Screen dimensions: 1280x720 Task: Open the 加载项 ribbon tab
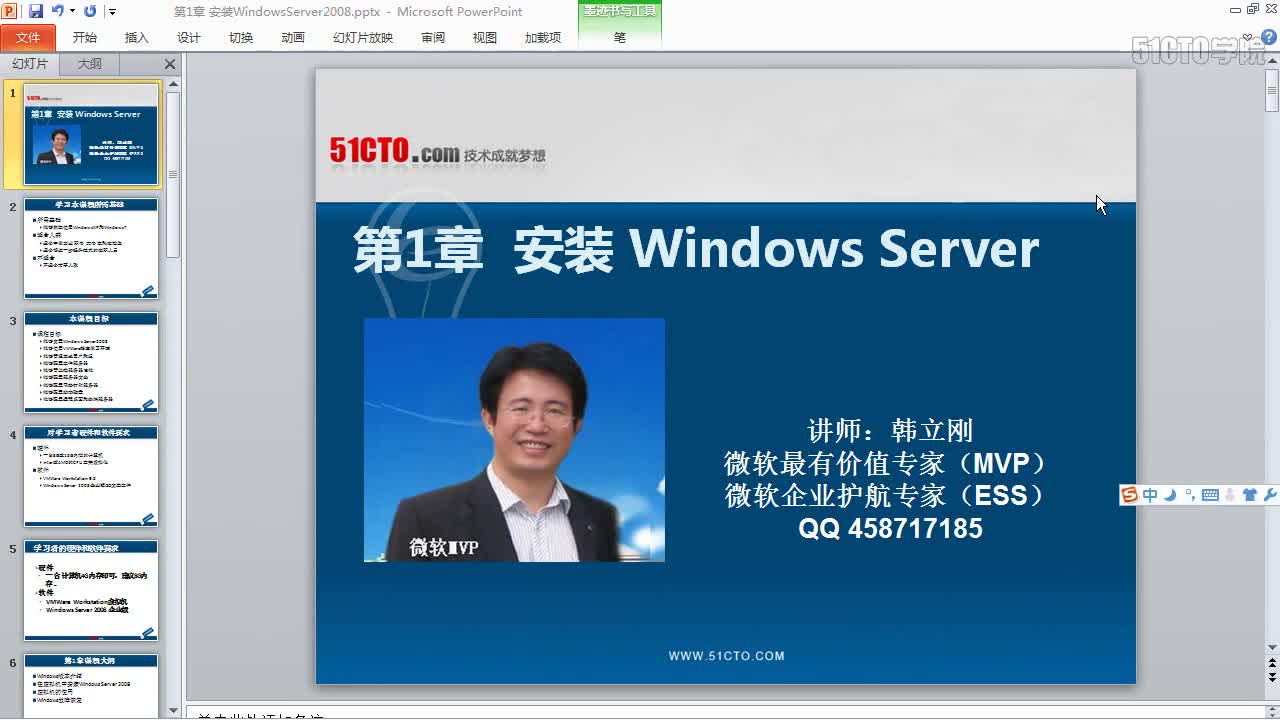[543, 38]
